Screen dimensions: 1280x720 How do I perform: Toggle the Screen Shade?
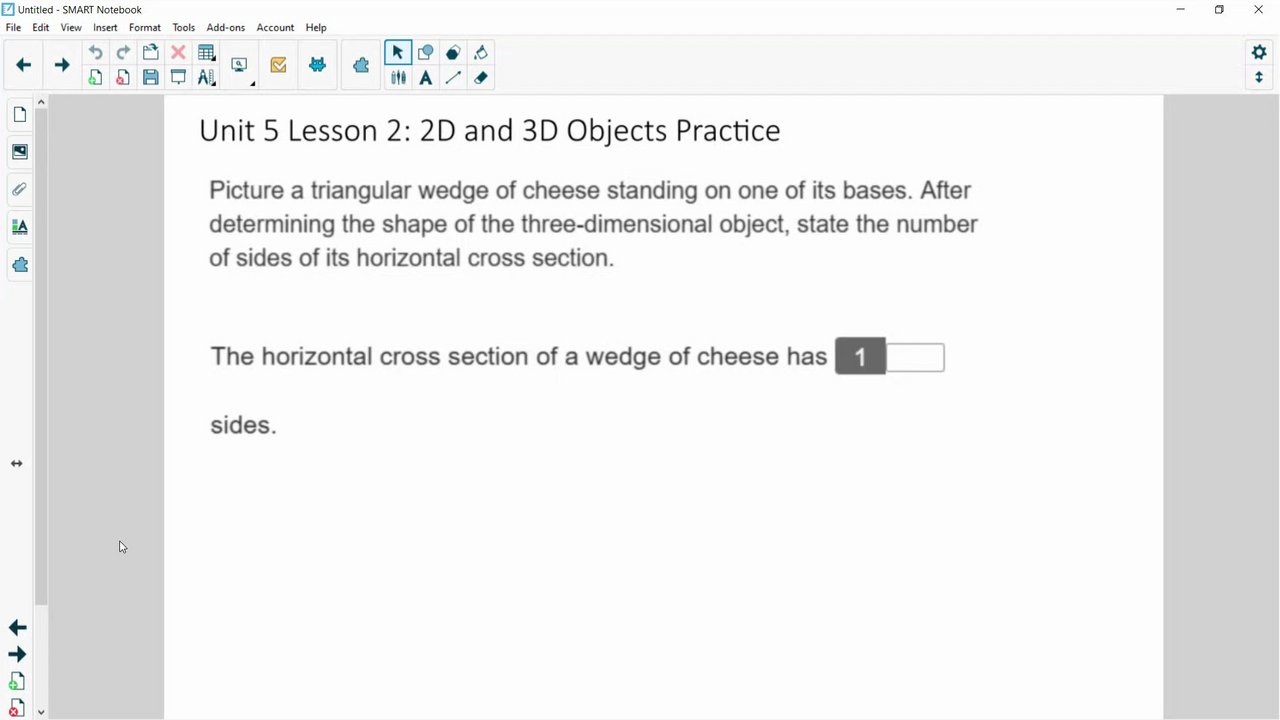click(x=178, y=78)
